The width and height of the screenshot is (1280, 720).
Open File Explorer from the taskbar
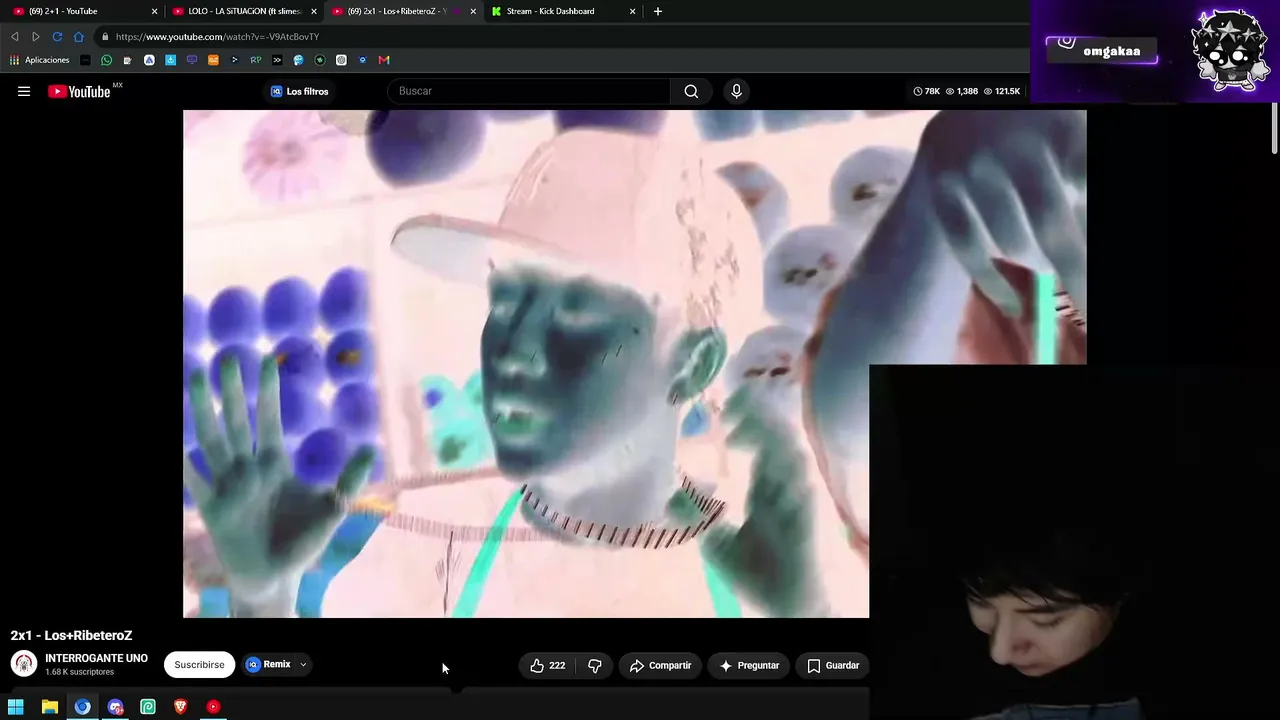49,707
